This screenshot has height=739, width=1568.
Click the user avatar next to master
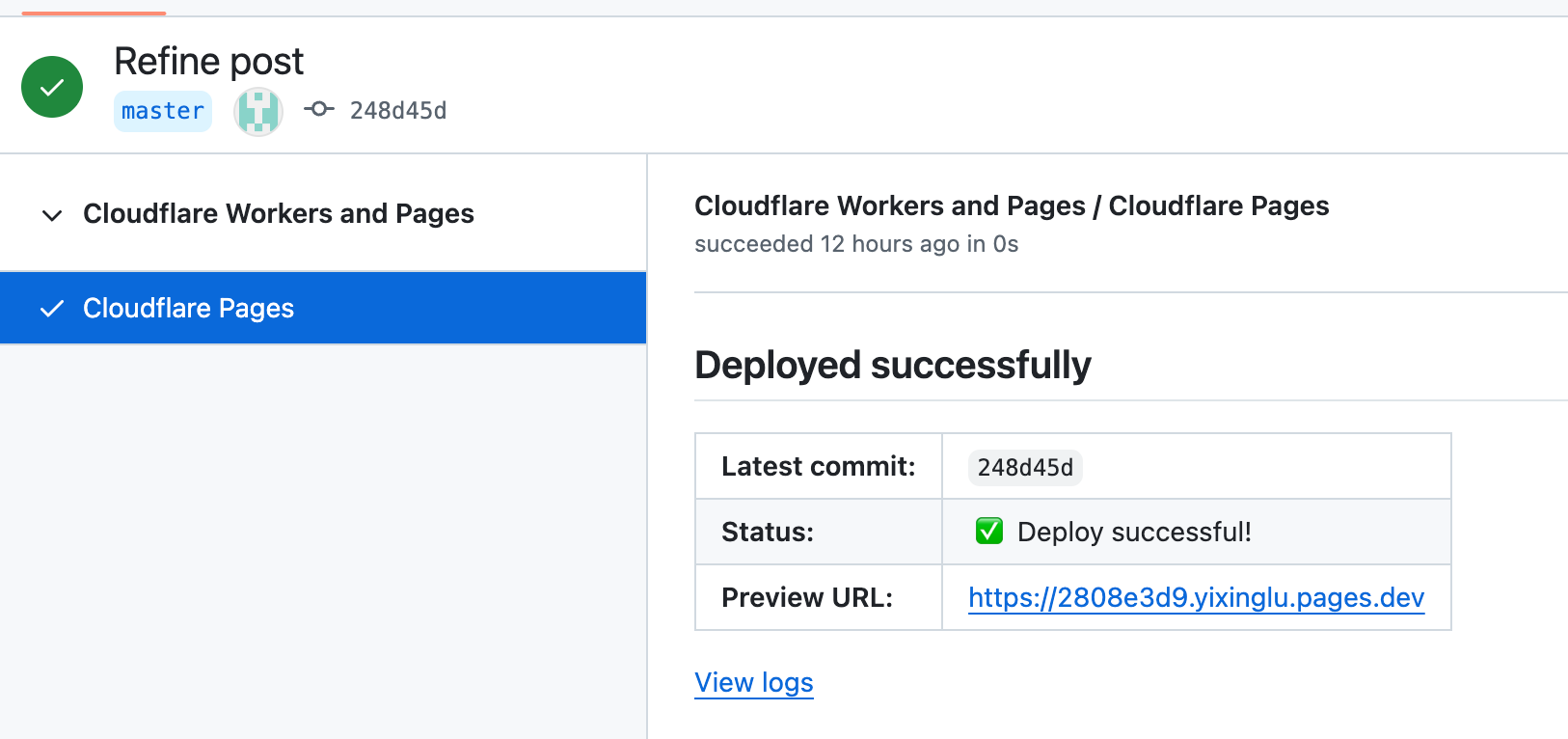[x=257, y=112]
